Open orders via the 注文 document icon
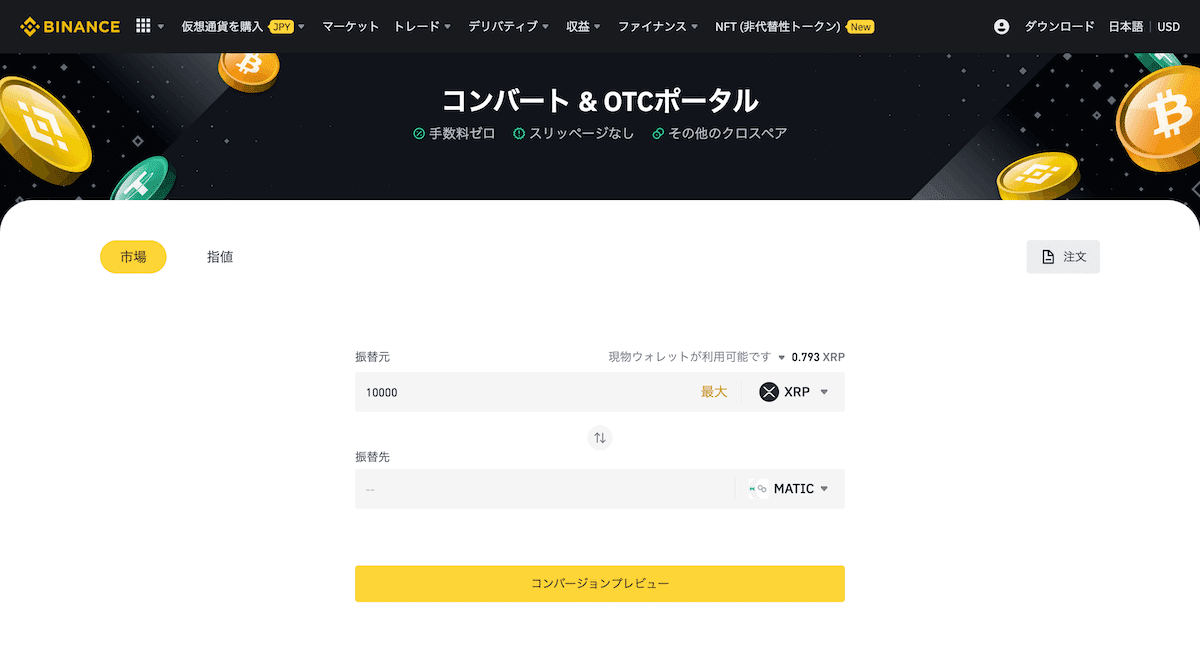This screenshot has height=658, width=1200. click(1048, 257)
